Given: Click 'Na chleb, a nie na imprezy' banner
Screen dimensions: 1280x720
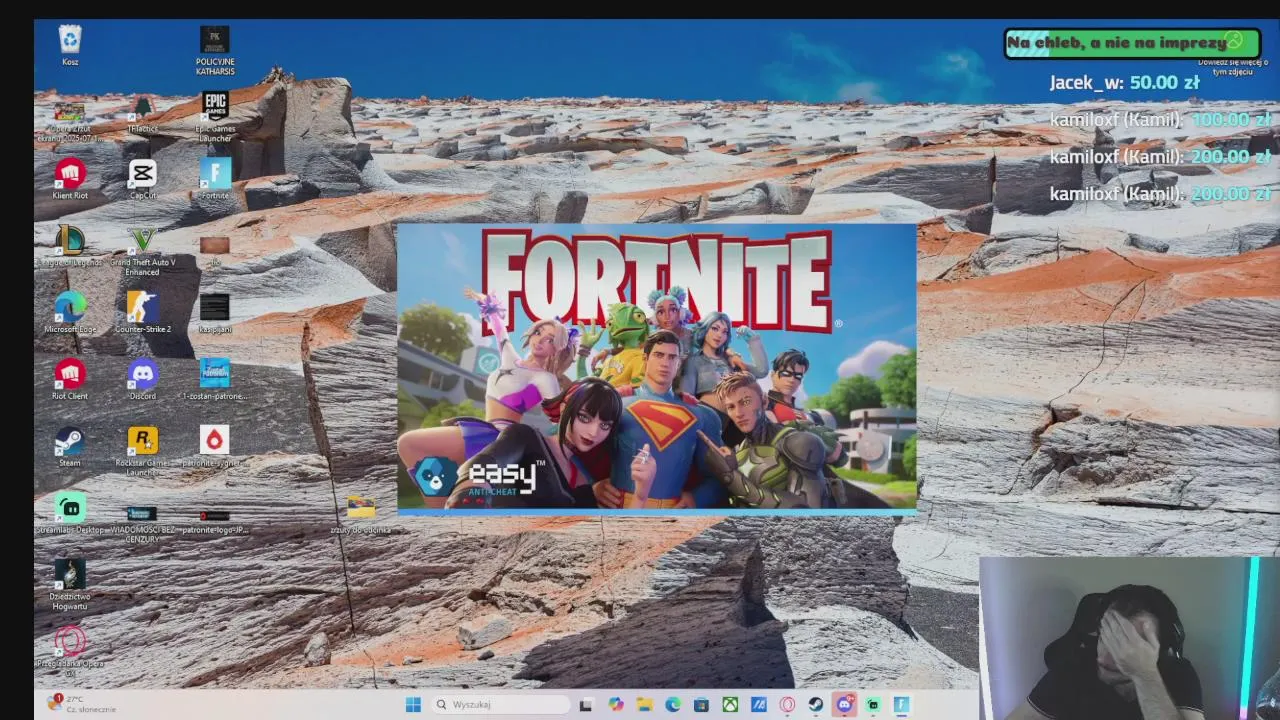Looking at the screenshot, I should click(1132, 43).
